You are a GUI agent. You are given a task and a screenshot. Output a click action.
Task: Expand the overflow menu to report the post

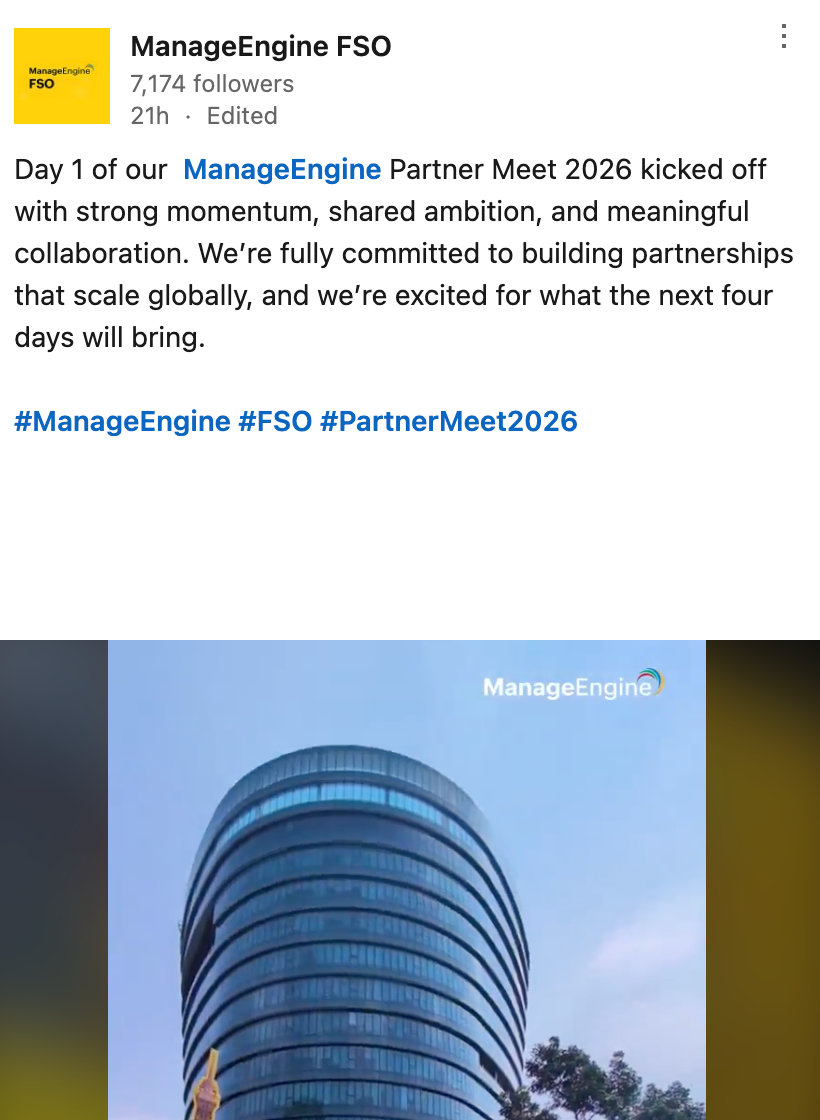click(783, 38)
